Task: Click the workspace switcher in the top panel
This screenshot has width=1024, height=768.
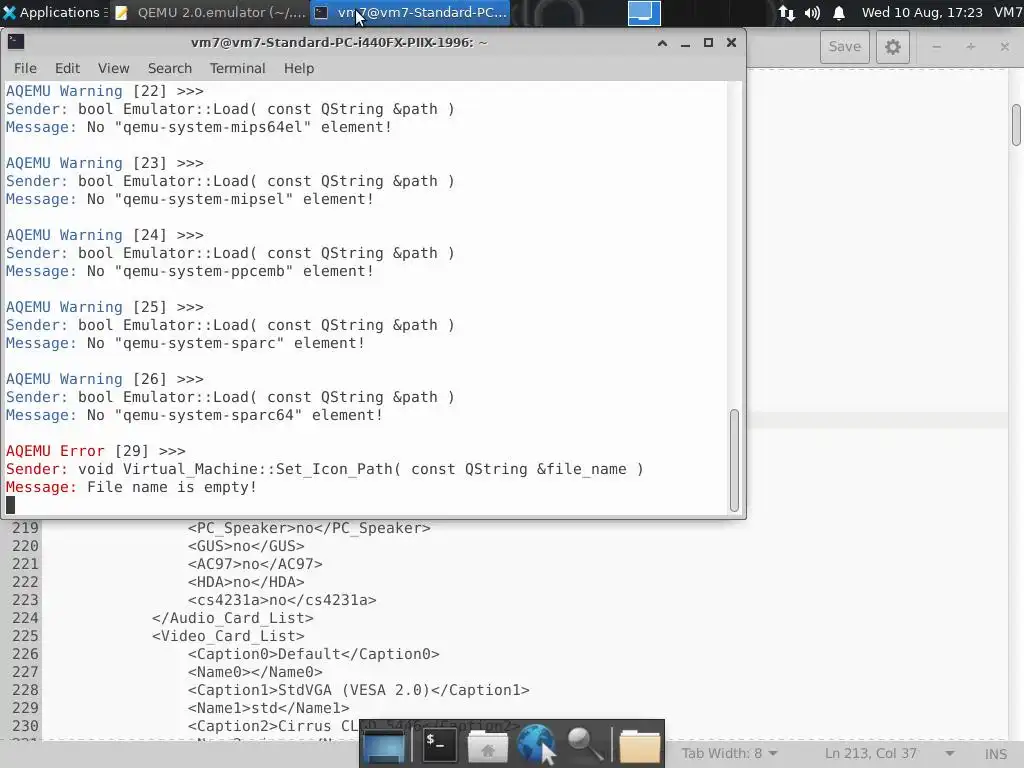Action: (643, 12)
